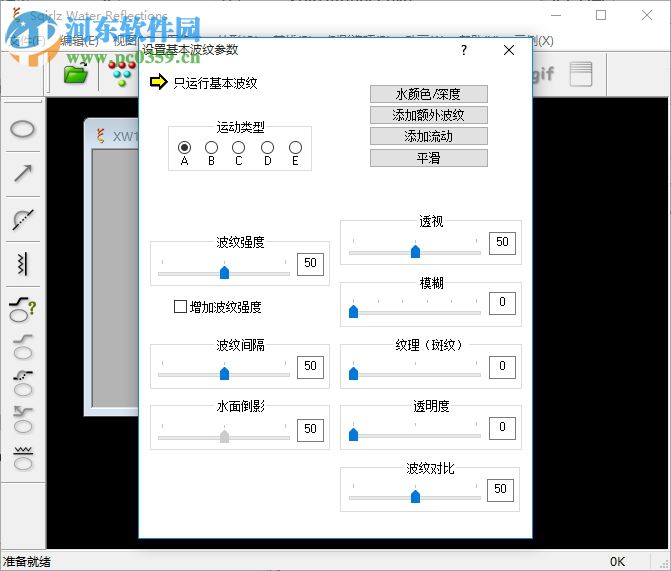Open the 编辑(E) menu

tap(79, 41)
